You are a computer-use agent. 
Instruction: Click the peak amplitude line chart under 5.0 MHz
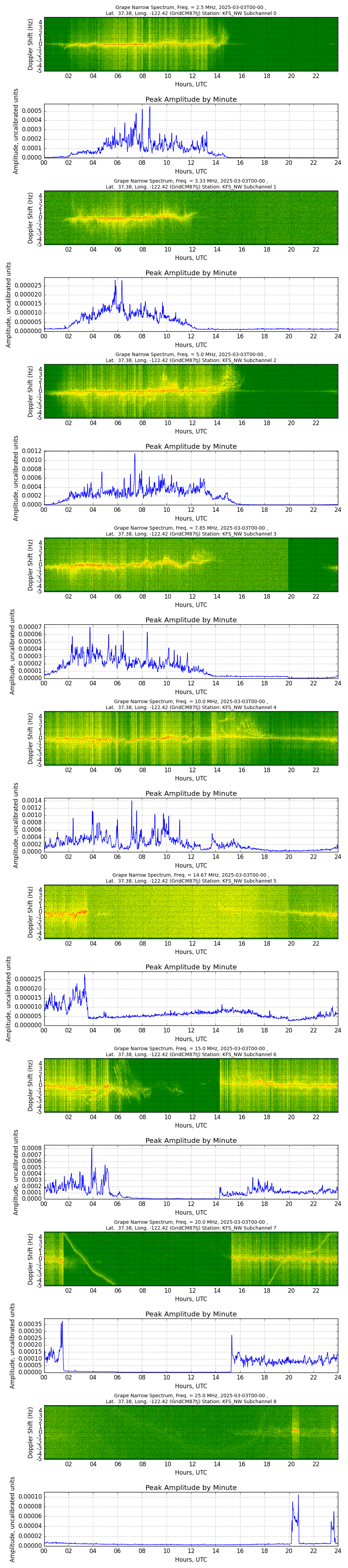coord(190,478)
